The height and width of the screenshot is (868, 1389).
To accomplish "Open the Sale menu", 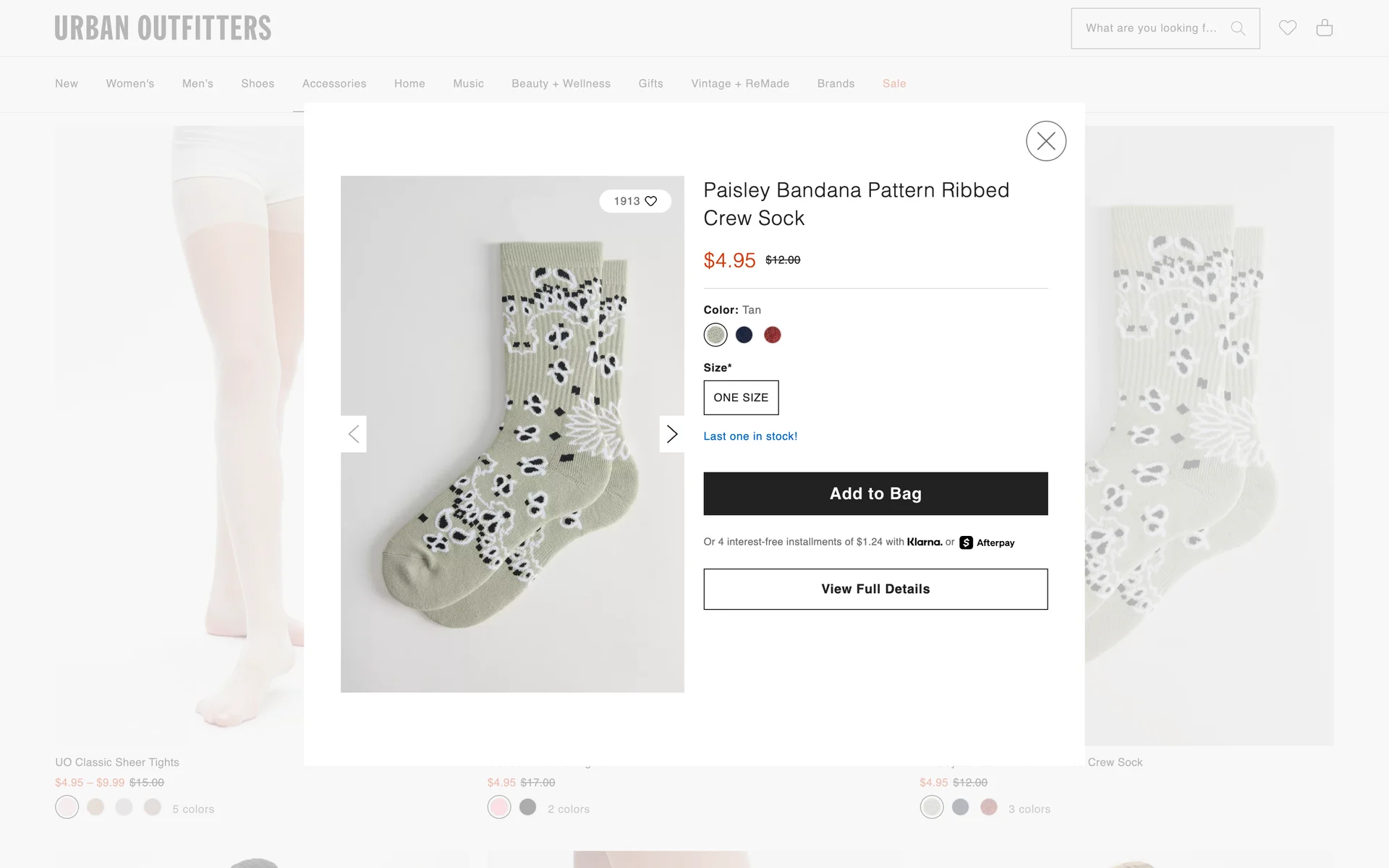I will point(894,84).
